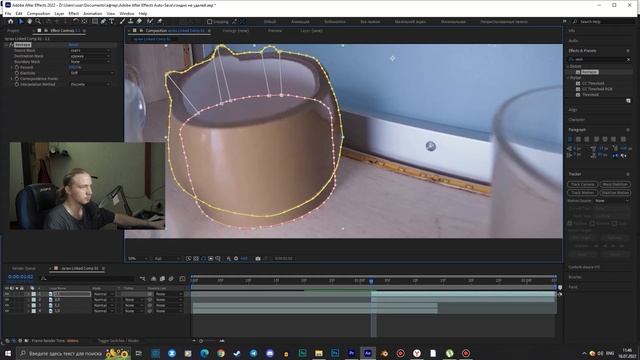Open the Destination Mask dropdown
The height and width of the screenshot is (360, 640).
[90, 56]
